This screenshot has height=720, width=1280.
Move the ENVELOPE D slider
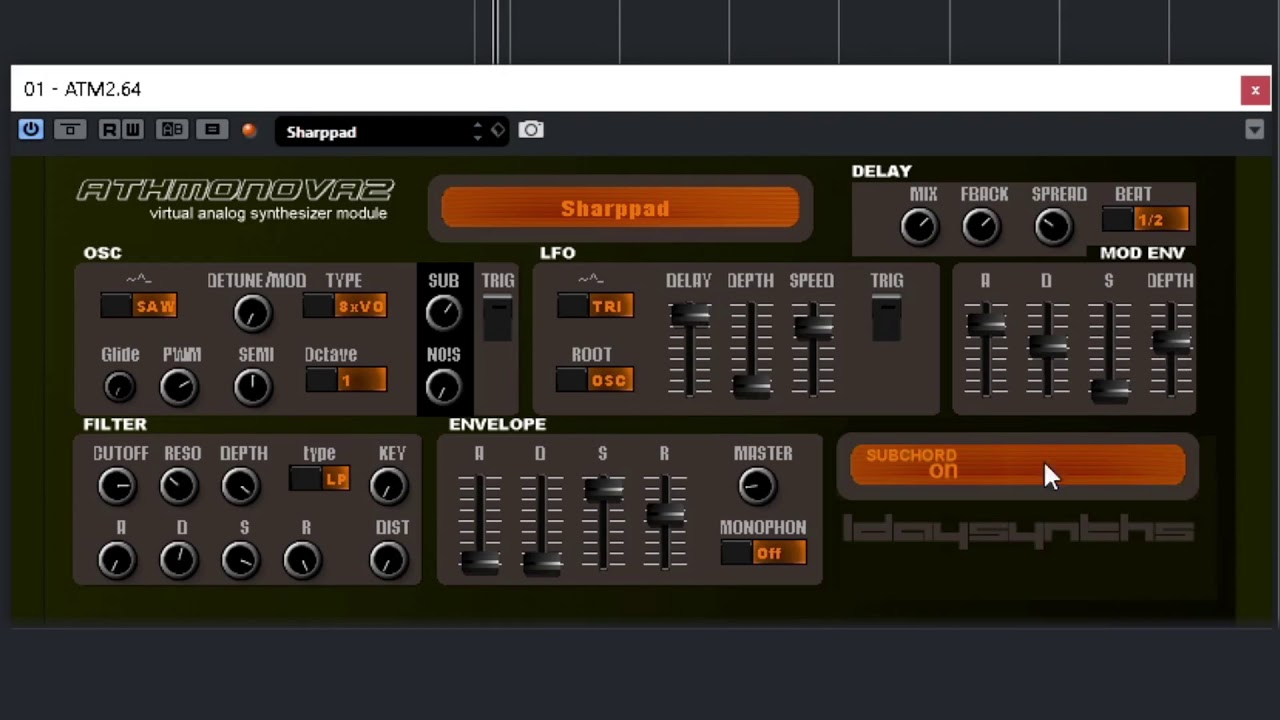click(542, 563)
